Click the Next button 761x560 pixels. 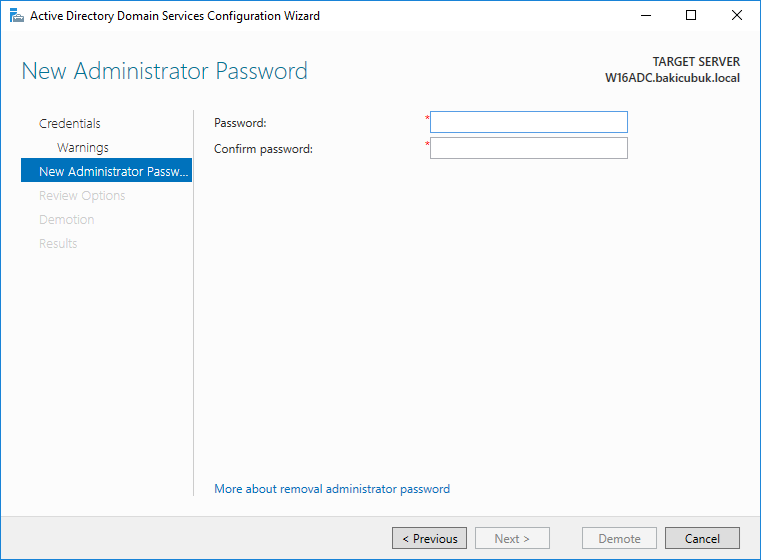click(512, 538)
